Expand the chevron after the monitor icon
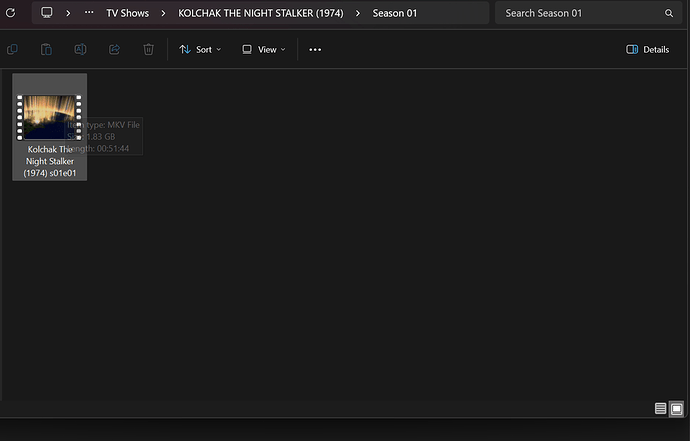This screenshot has width=690, height=441. [68, 13]
